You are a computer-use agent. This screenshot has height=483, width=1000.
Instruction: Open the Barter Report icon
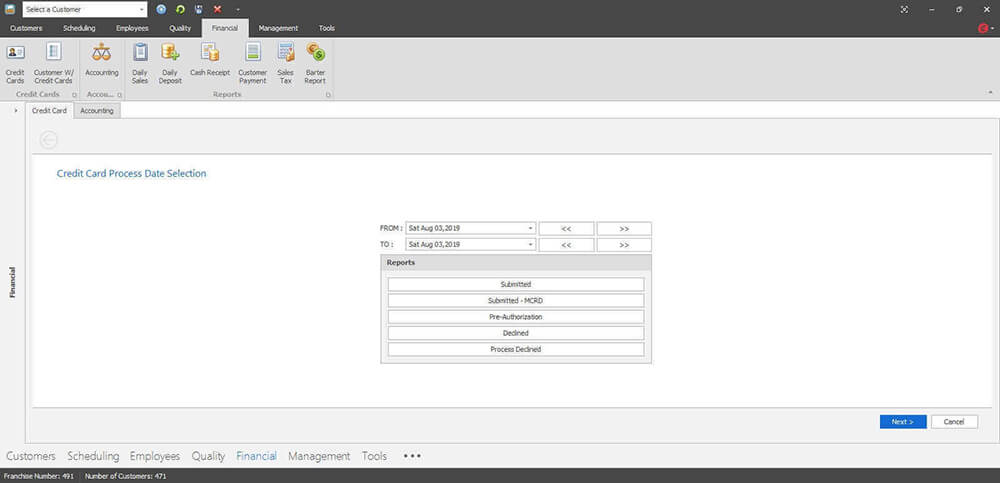pyautogui.click(x=315, y=60)
